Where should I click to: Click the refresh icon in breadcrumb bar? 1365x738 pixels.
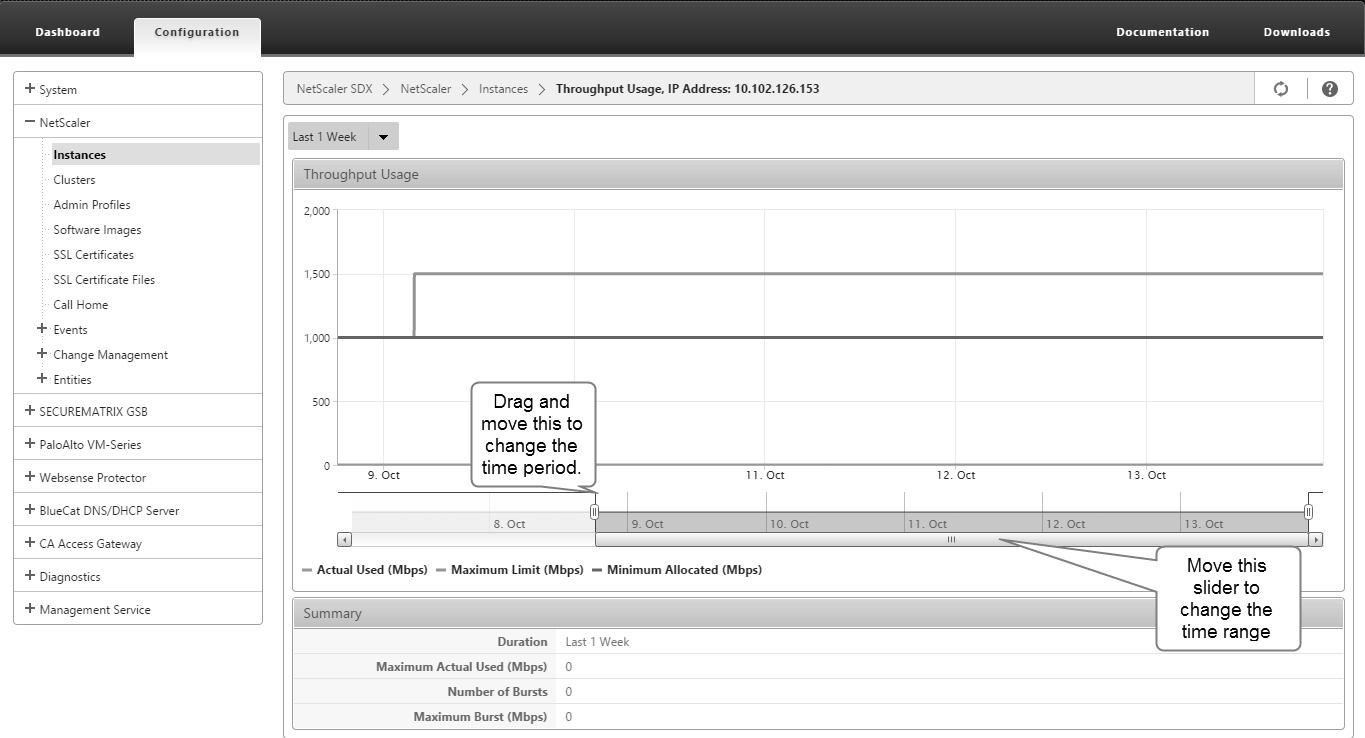pos(1281,89)
